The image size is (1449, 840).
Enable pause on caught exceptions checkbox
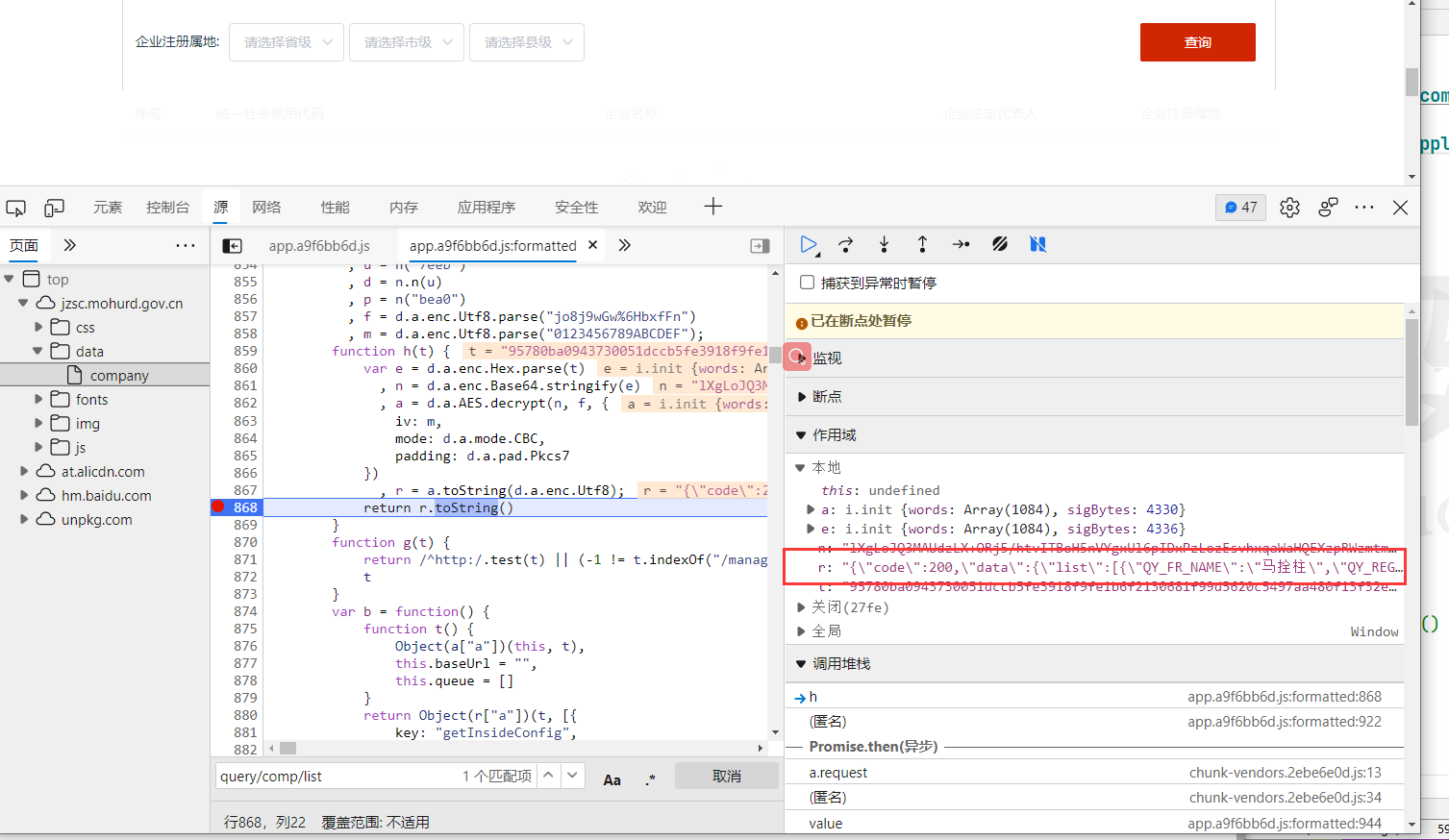[807, 283]
